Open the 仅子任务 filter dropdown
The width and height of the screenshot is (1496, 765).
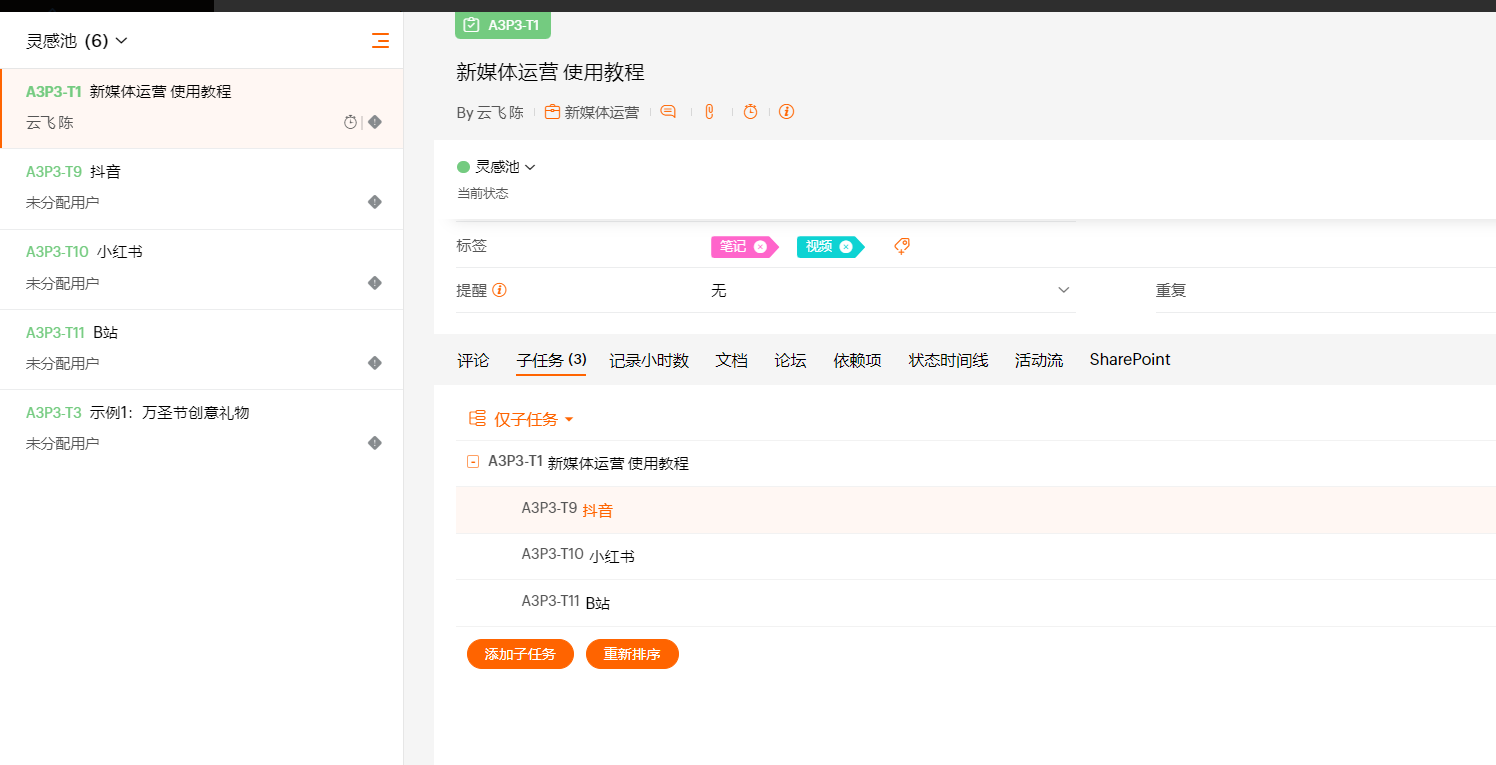click(522, 420)
